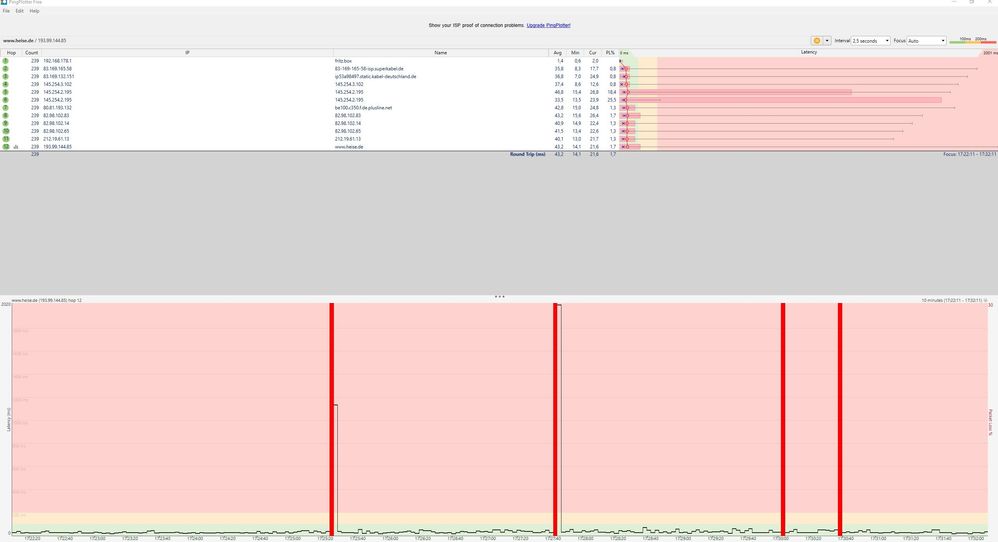This screenshot has height=542, width=998.
Task: Click the three-dot panel splitter handle
Action: [x=499, y=296]
